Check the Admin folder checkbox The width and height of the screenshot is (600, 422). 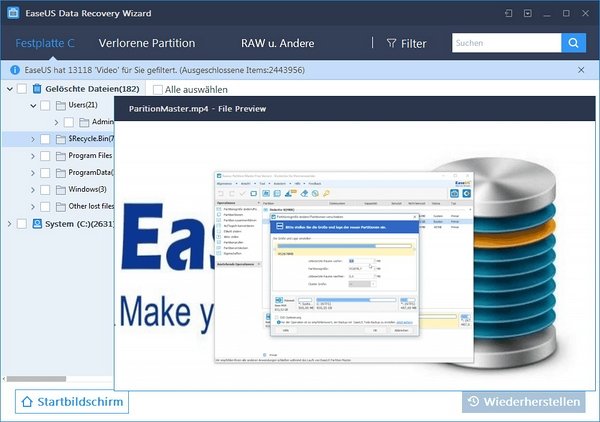click(68, 122)
